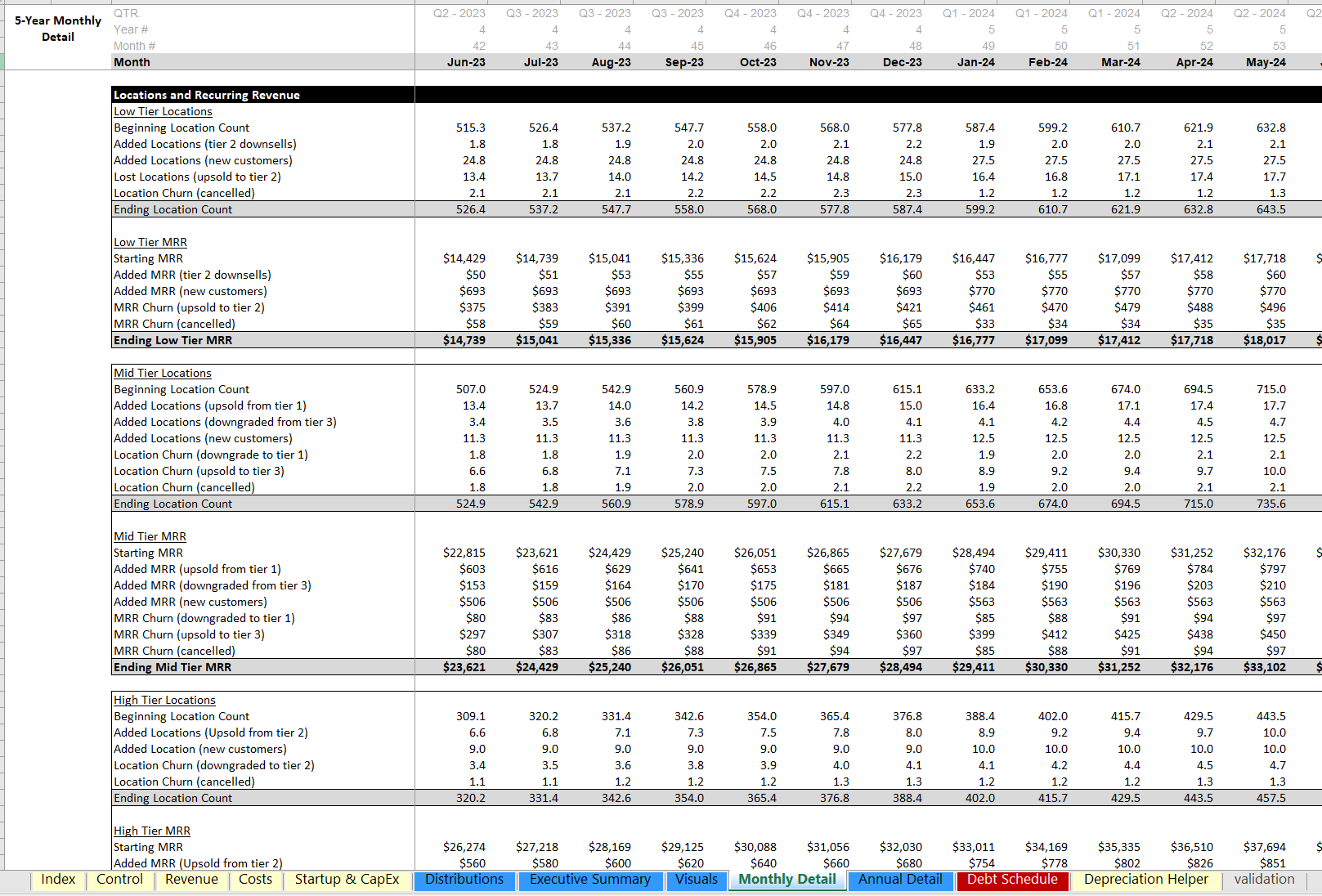
Task: Open the Index sheet tab
Action: tap(58, 880)
